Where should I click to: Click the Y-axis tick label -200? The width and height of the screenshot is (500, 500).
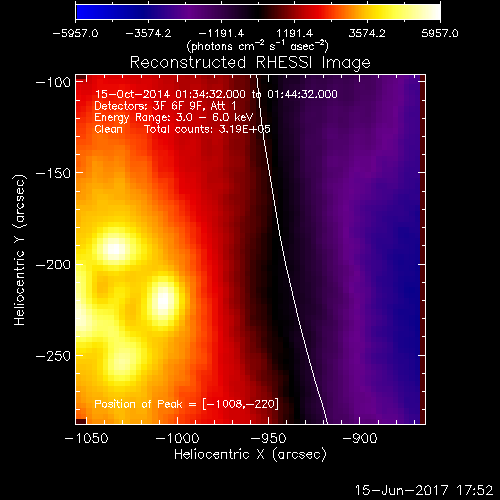click(x=53, y=265)
